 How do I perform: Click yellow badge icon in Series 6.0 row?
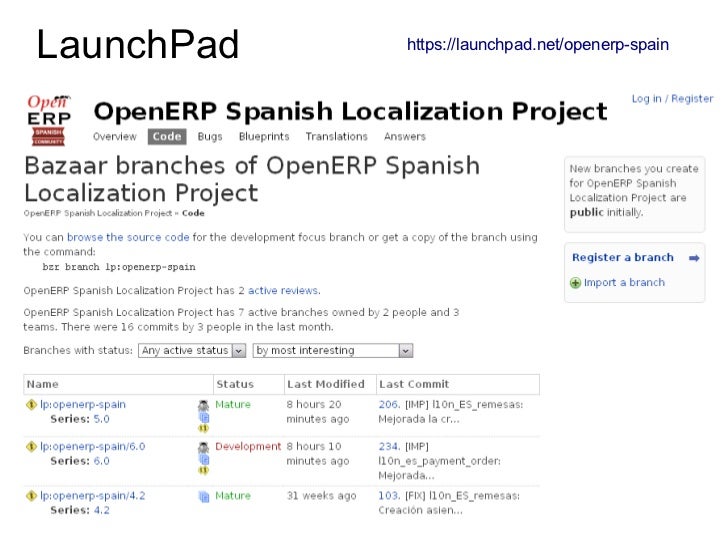pos(203,470)
